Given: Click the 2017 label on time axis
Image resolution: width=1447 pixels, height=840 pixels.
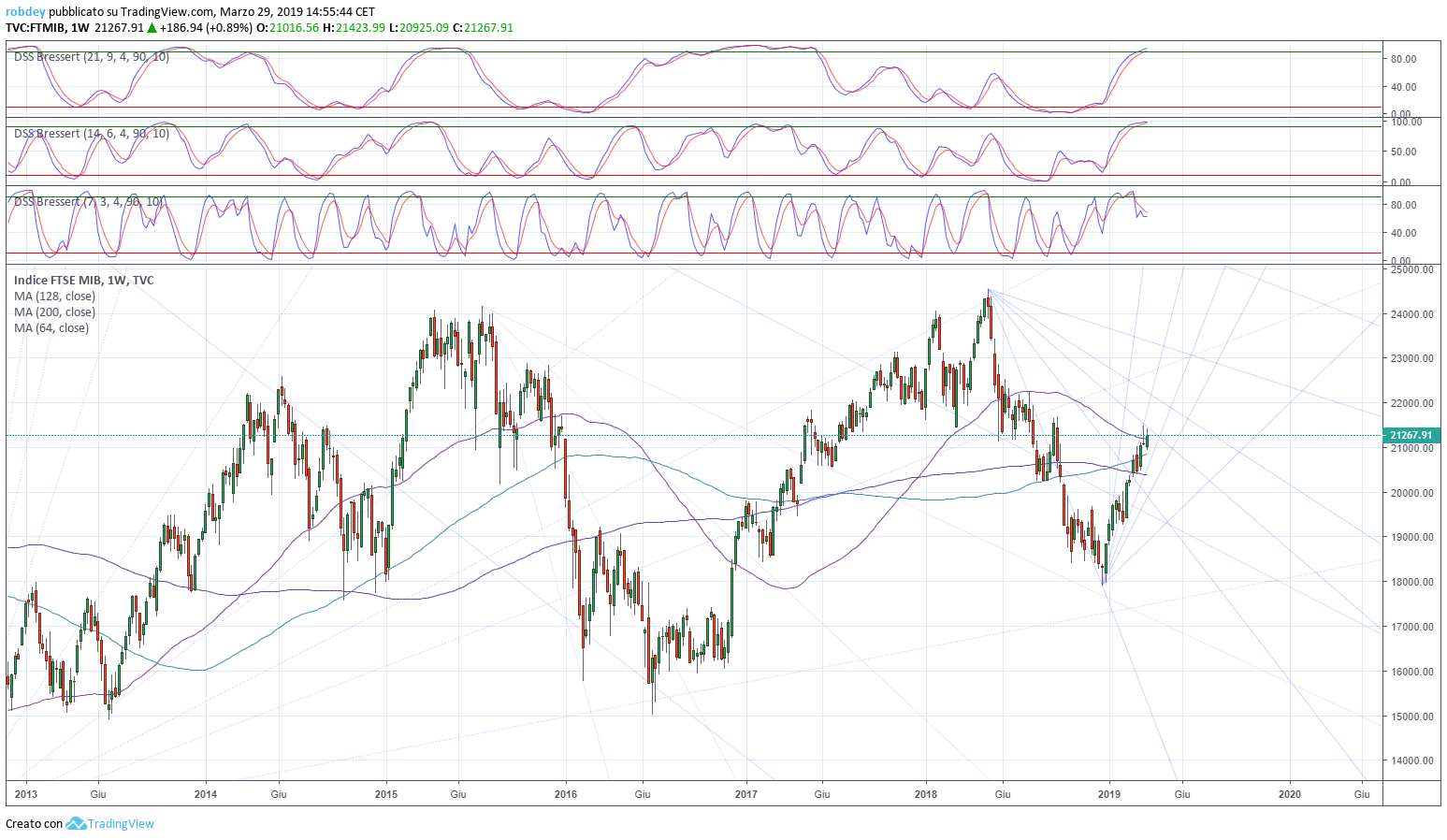Looking at the screenshot, I should [x=746, y=794].
